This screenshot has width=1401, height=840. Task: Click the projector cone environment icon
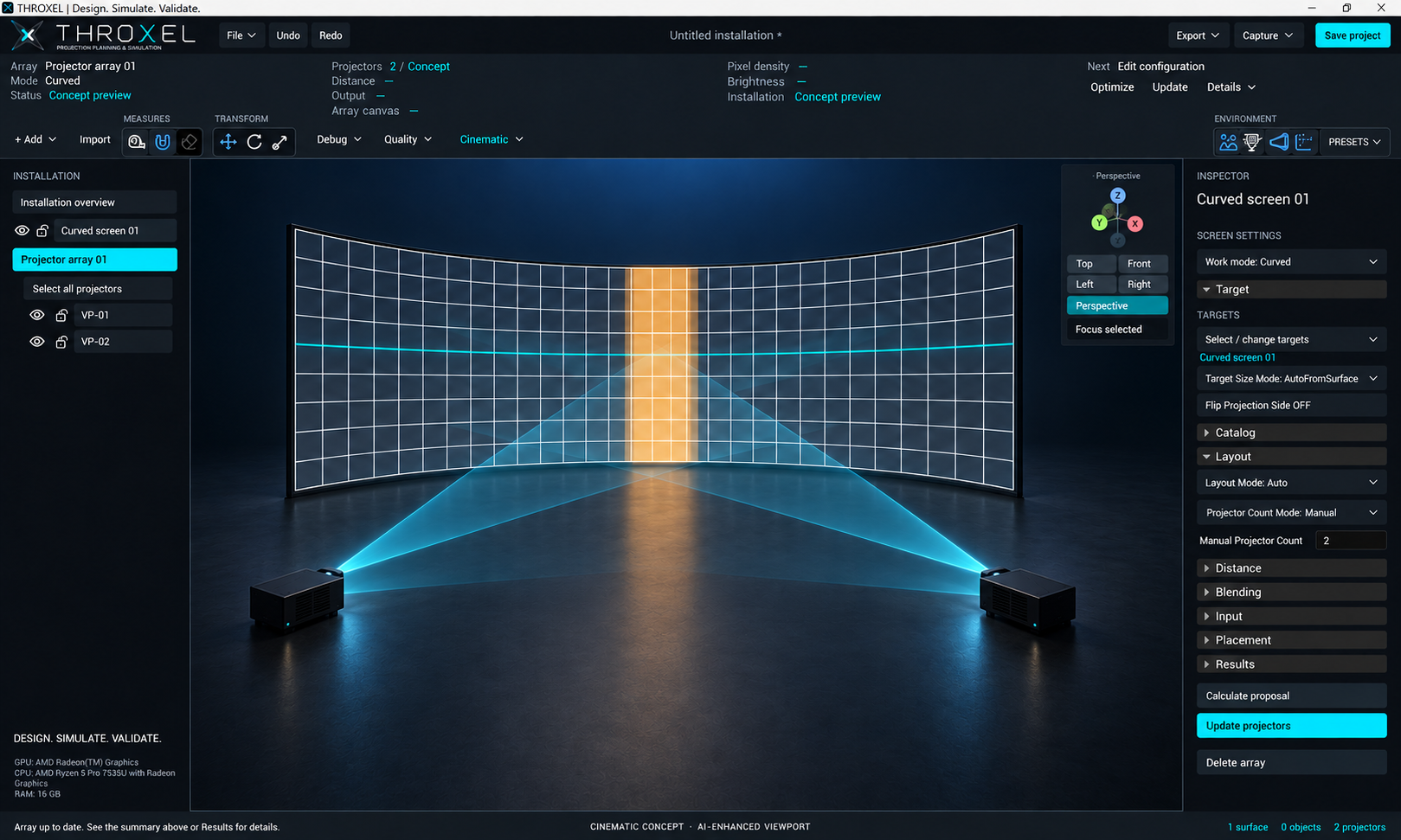tap(1279, 142)
